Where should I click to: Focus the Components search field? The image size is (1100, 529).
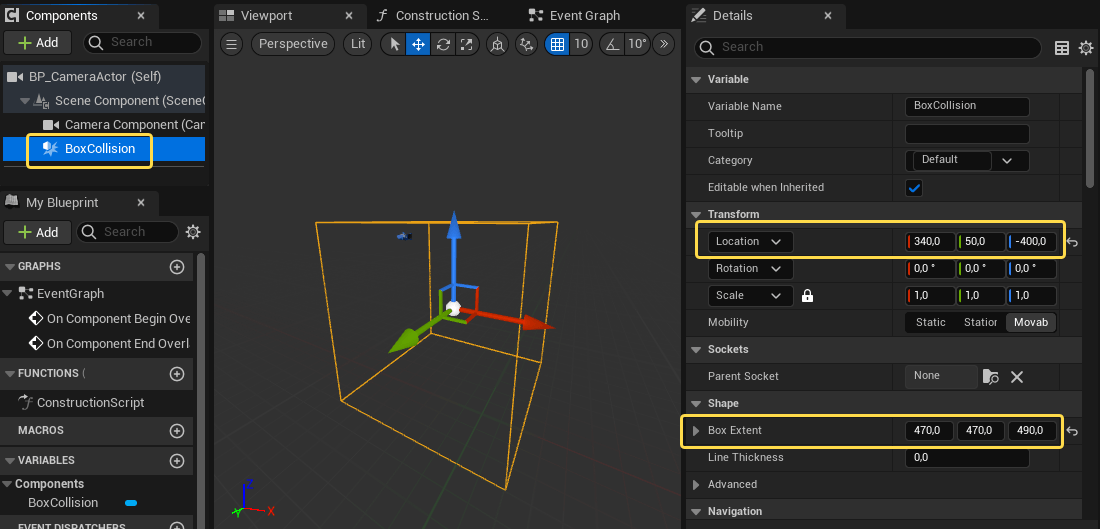pos(143,43)
